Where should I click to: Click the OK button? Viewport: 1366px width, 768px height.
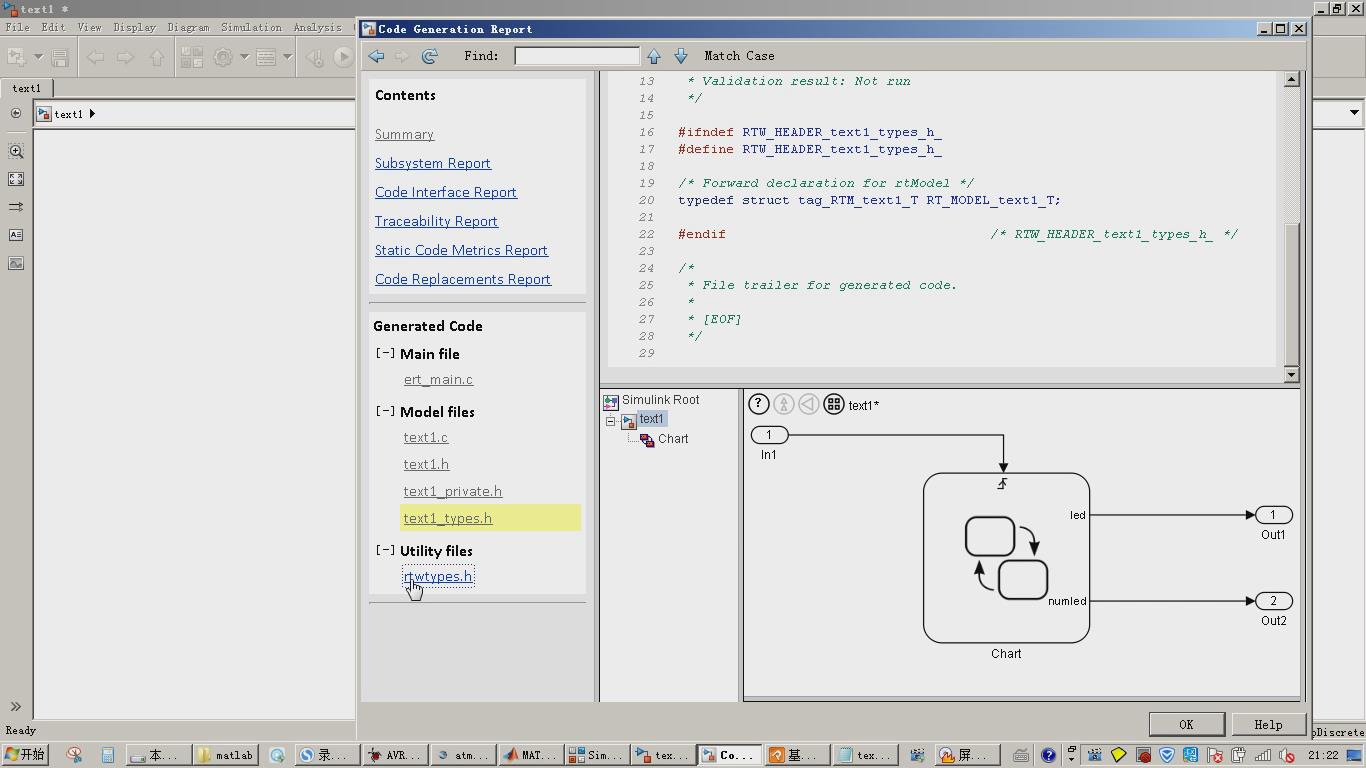click(x=1186, y=724)
